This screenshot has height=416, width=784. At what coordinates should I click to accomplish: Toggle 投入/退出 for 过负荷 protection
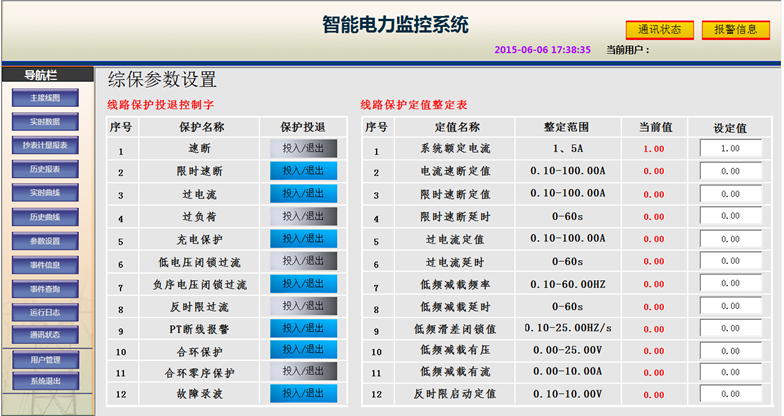pos(303,216)
